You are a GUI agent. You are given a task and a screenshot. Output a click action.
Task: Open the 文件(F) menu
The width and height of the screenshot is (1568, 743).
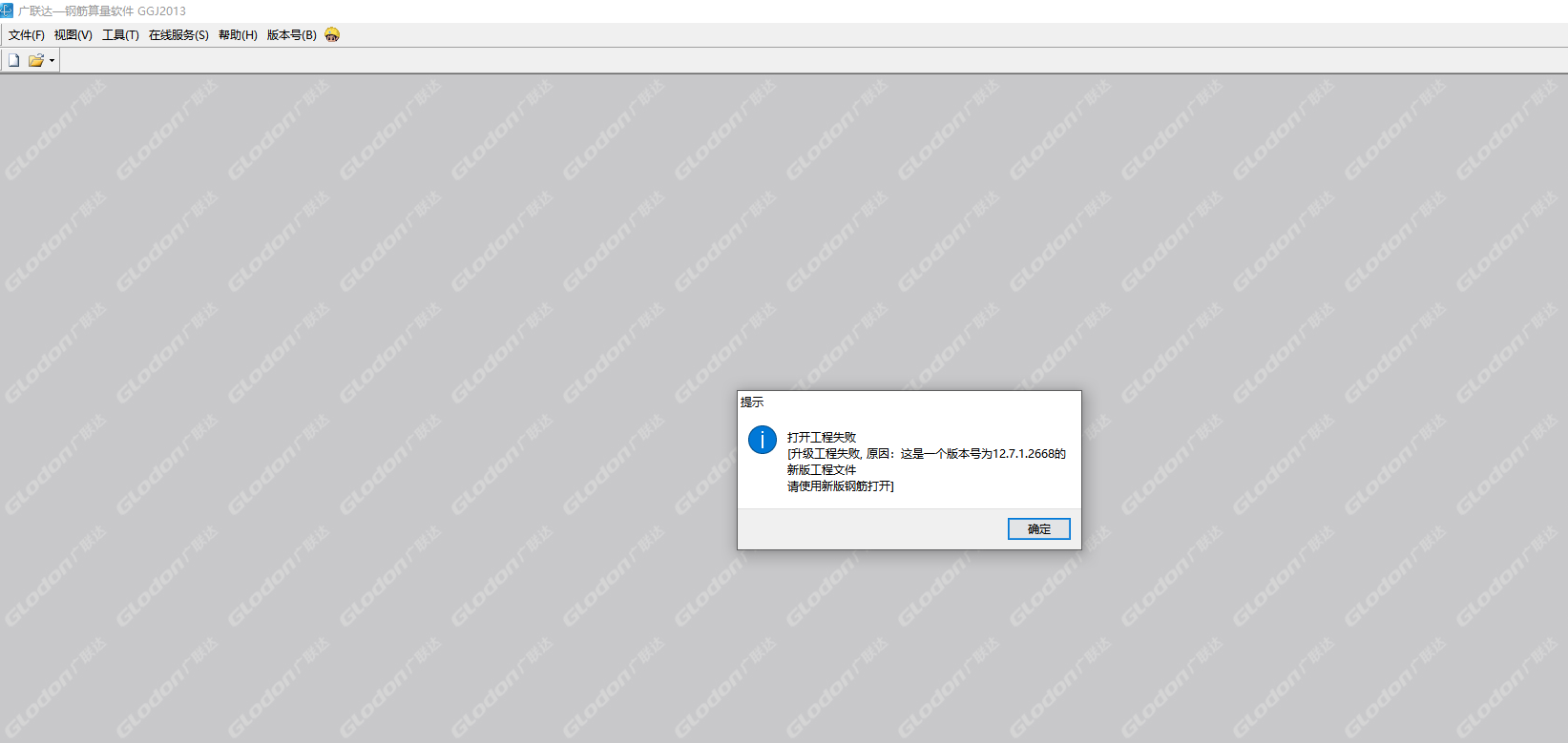click(27, 35)
